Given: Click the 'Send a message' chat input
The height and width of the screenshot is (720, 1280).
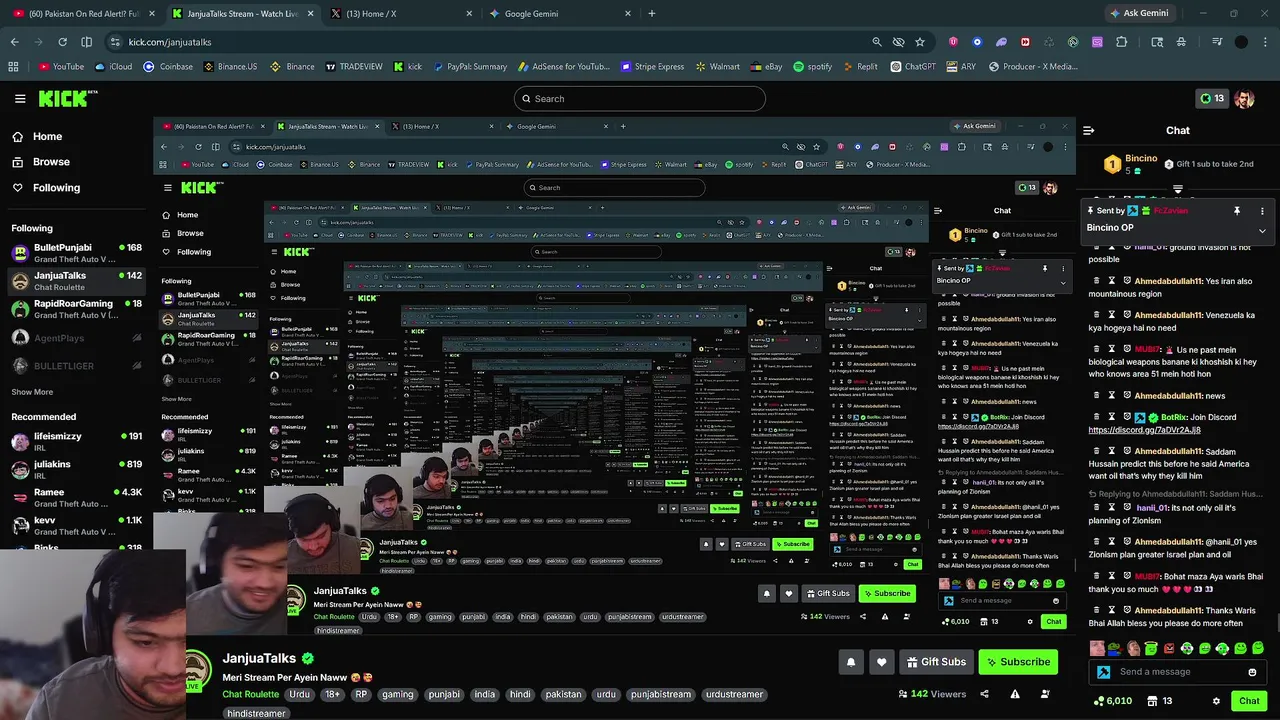Looking at the screenshot, I should point(1178,672).
